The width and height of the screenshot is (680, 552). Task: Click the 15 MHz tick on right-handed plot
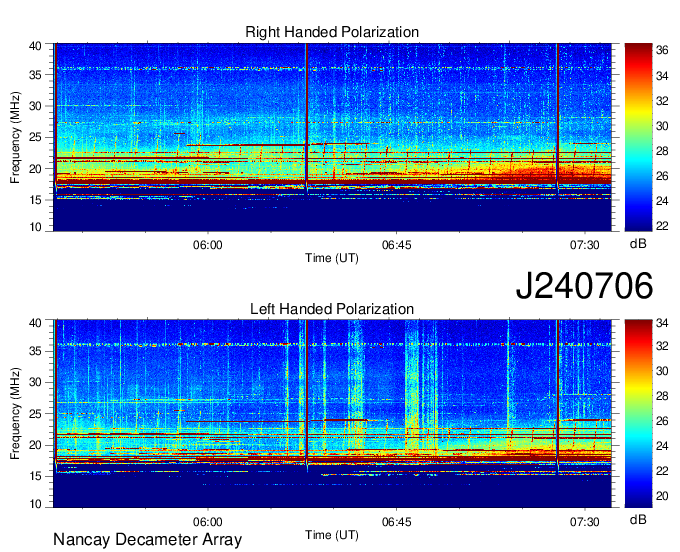click(x=35, y=200)
